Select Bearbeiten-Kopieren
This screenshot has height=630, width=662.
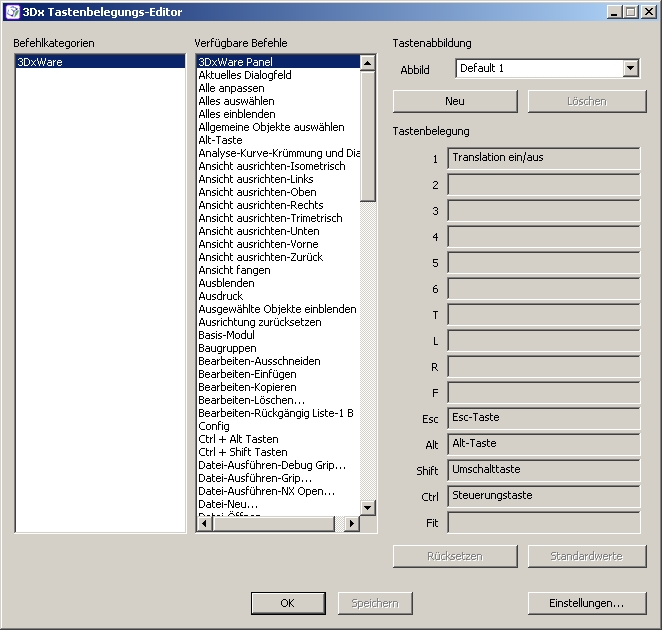[278, 387]
